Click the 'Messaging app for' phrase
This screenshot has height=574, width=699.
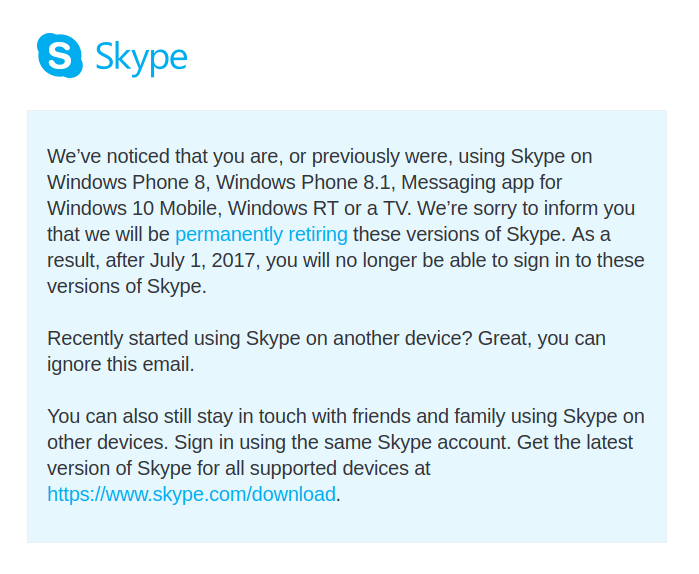click(481, 183)
